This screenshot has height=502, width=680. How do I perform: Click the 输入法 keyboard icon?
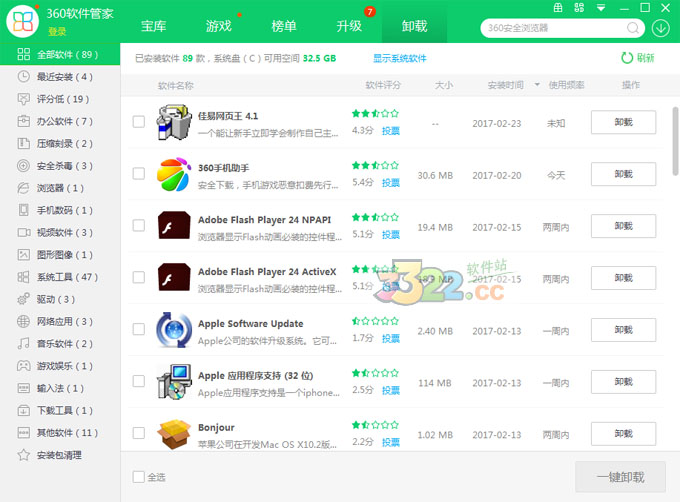pyautogui.click(x=23, y=388)
